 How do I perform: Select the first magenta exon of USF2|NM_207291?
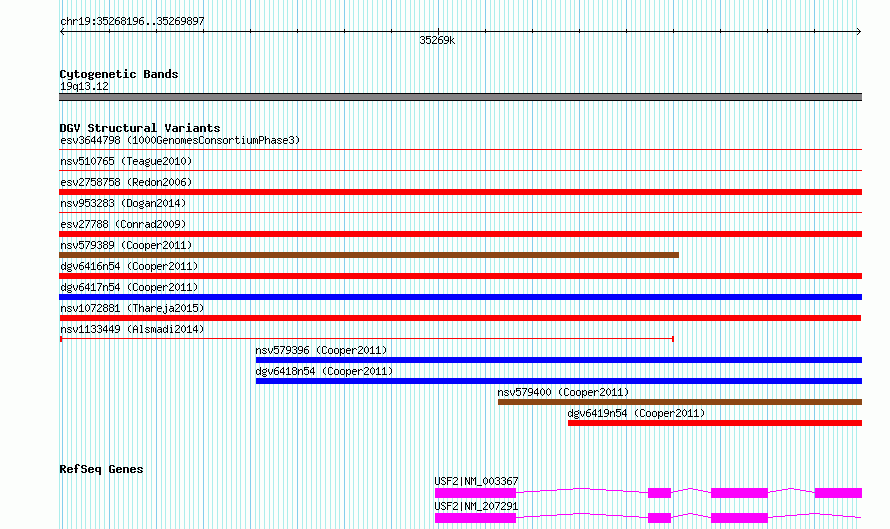[x=476, y=518]
